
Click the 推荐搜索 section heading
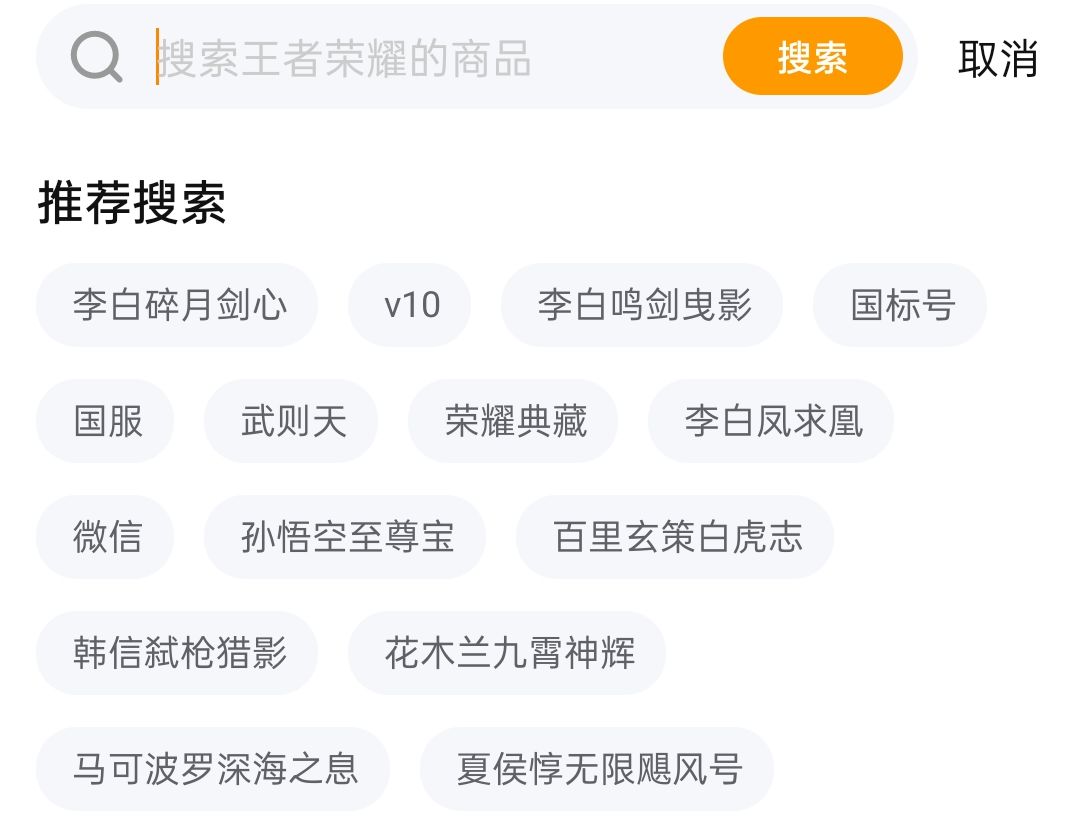tap(132, 203)
